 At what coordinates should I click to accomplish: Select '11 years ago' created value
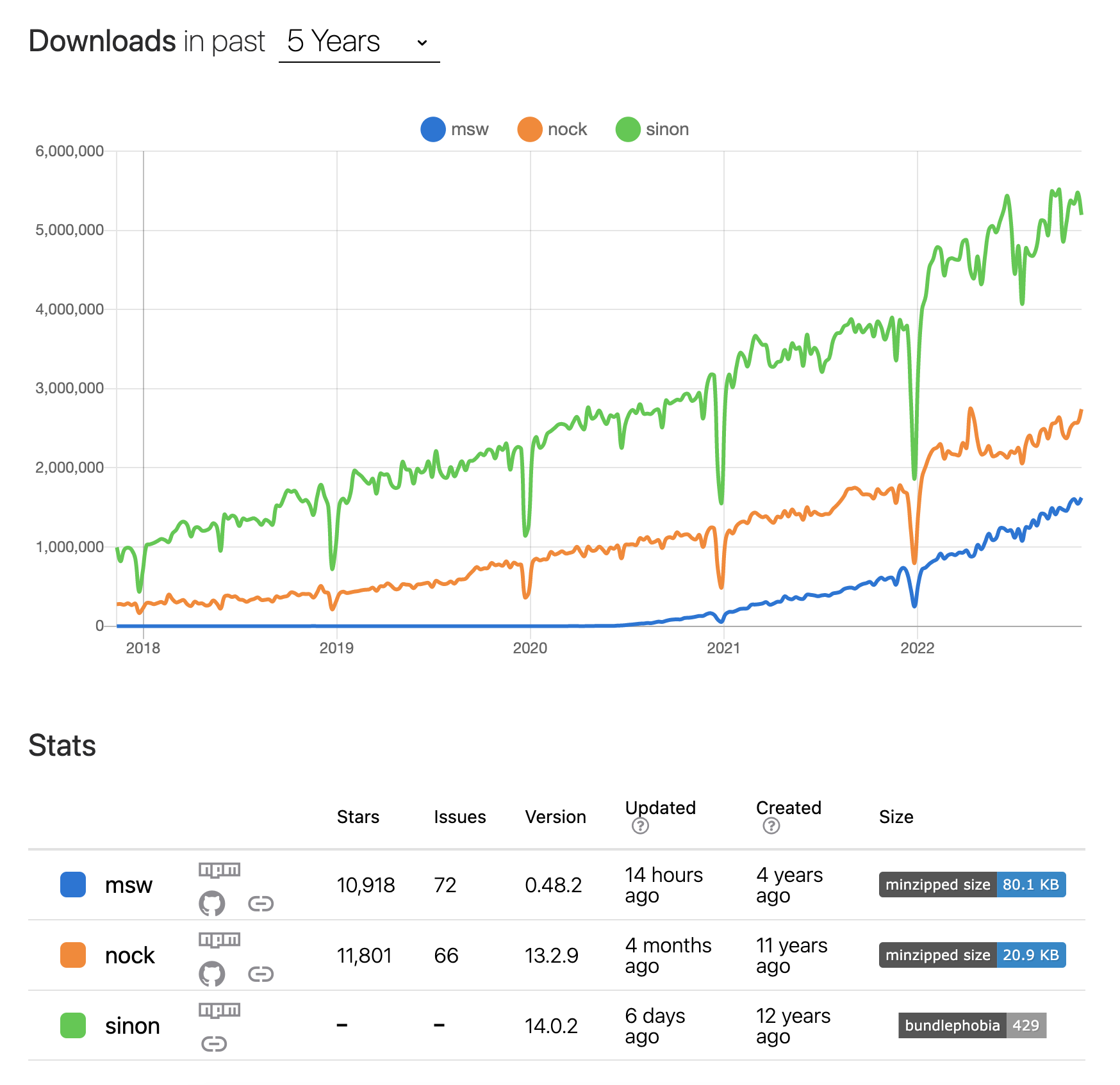792,956
